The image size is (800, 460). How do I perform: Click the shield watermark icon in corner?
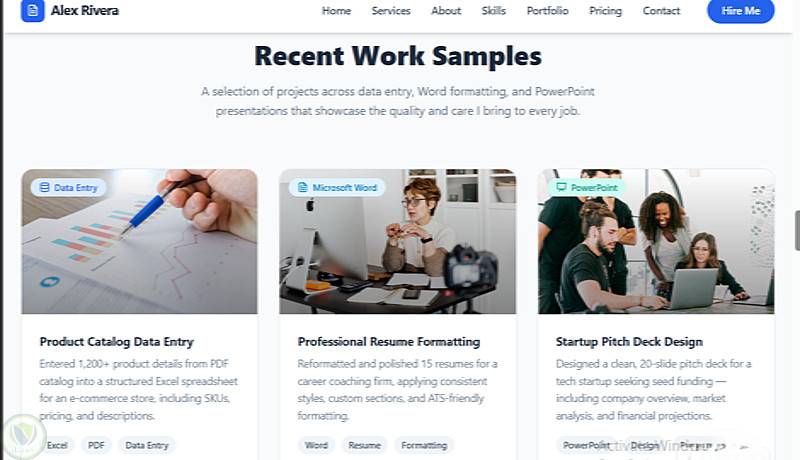[x=21, y=436]
